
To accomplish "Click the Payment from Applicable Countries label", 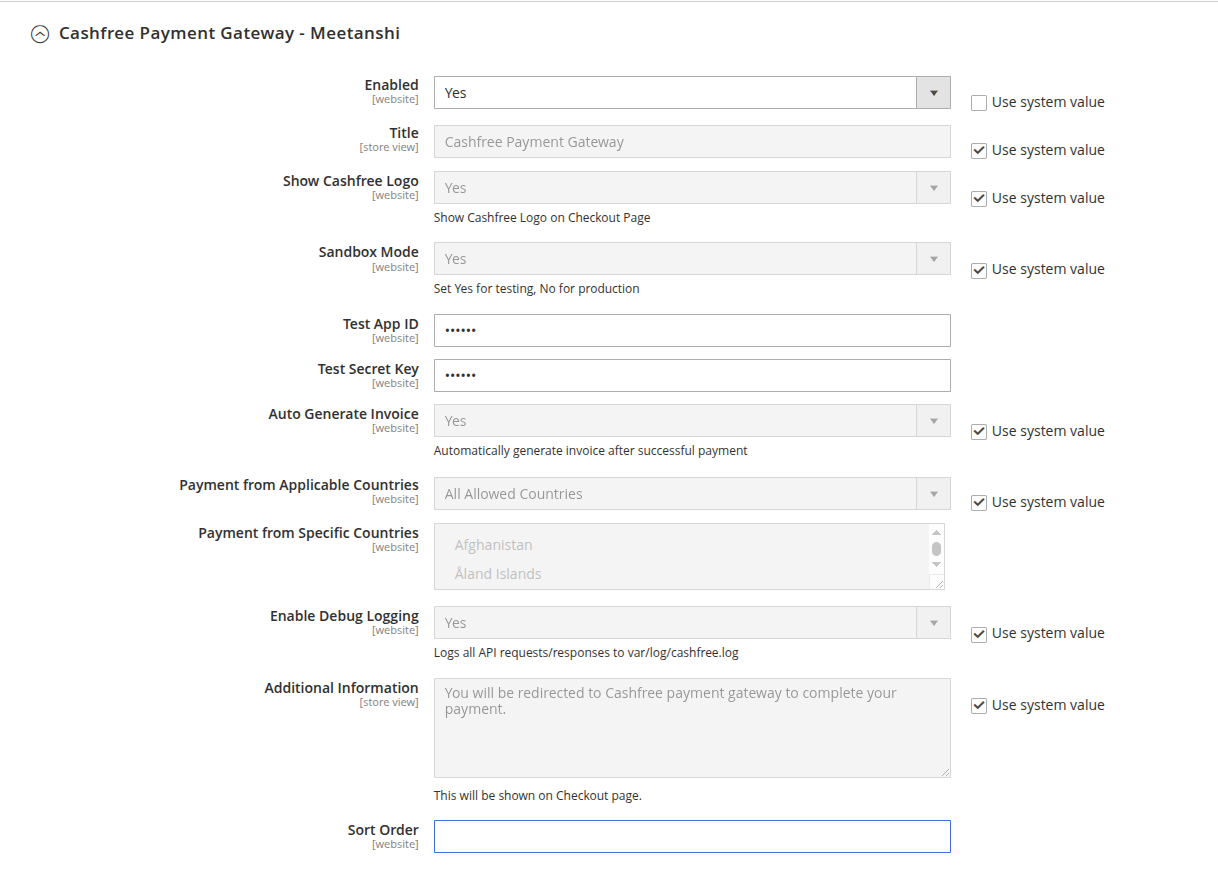I will coord(299,485).
